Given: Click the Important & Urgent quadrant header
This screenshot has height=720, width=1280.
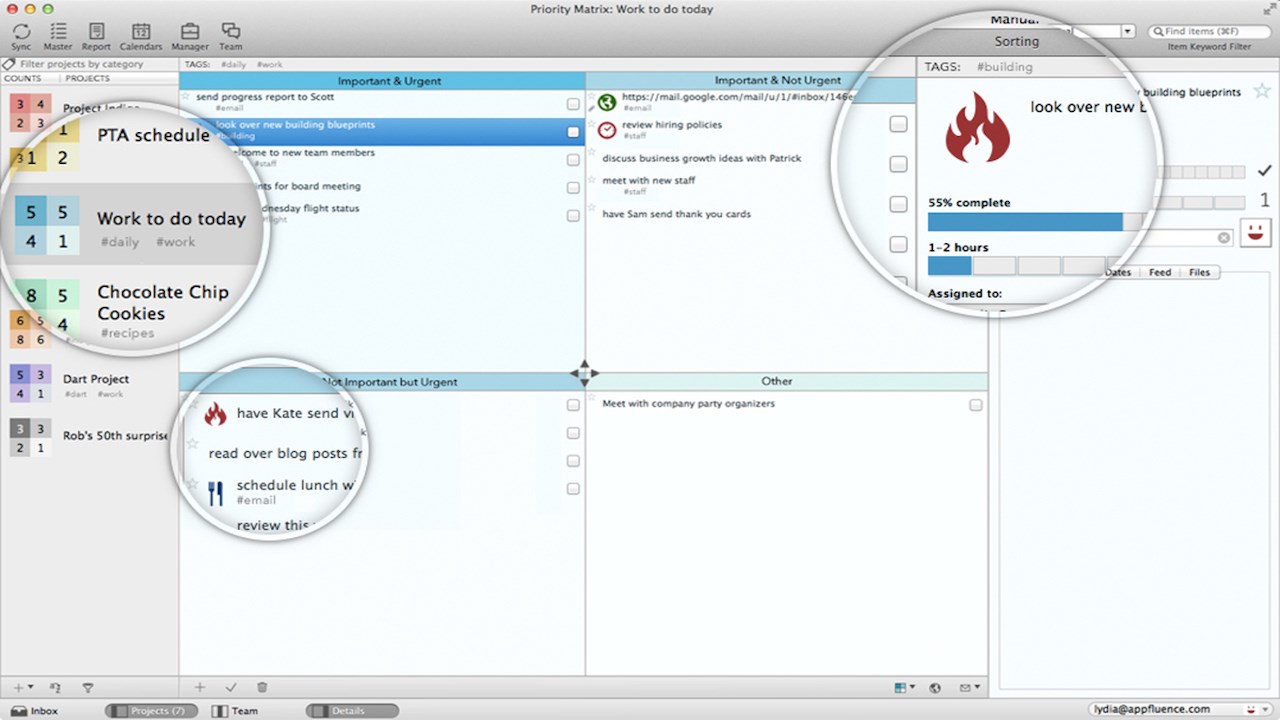Looking at the screenshot, I should click(x=382, y=81).
